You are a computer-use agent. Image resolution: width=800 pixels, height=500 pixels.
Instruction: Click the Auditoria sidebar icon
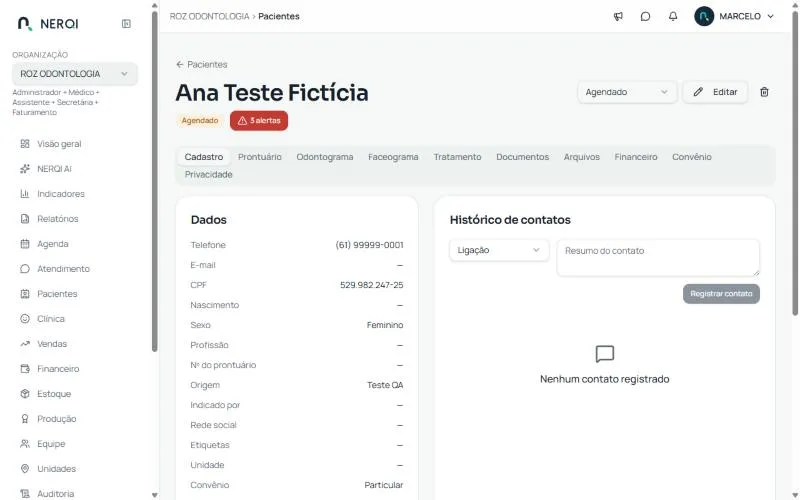(24, 494)
